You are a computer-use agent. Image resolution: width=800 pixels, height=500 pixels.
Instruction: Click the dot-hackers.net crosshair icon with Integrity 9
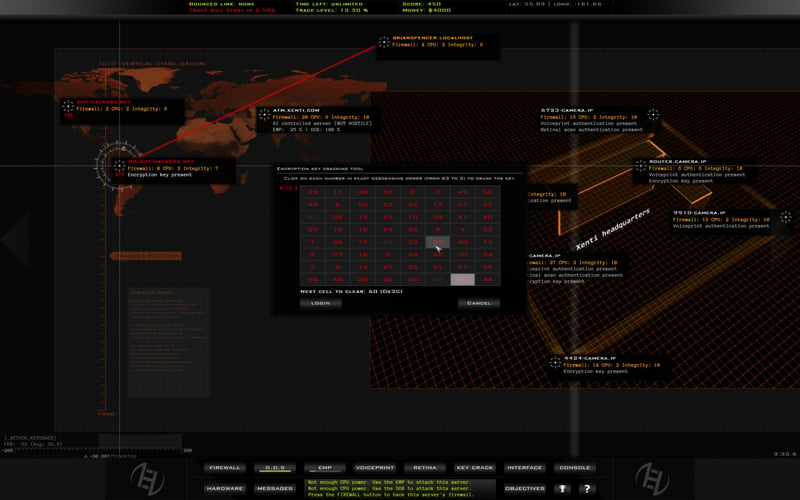click(68, 106)
